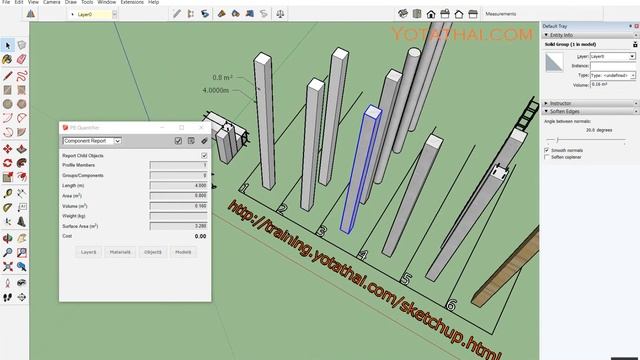This screenshot has height=360, width=640.
Task: Click the Models button in Quantifier
Action: 183,252
